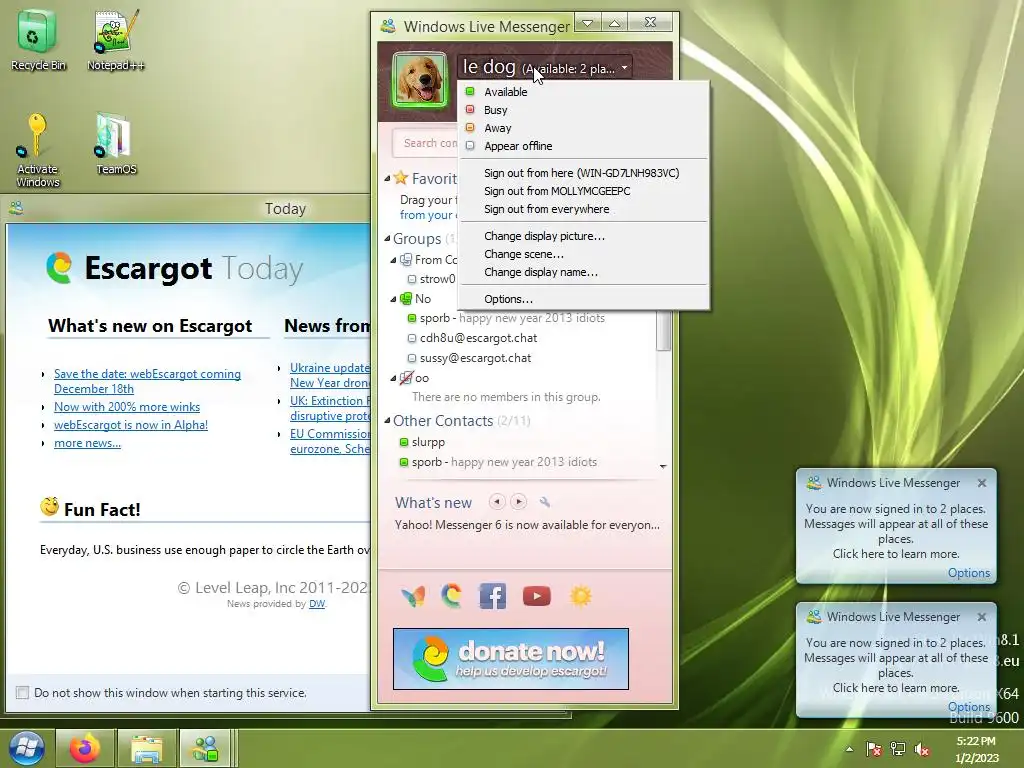Select contact sussy@escargot.chat
The image size is (1024, 768).
click(475, 358)
